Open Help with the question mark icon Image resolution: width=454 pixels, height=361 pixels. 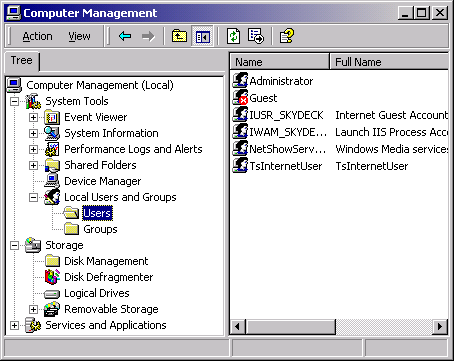tap(287, 36)
